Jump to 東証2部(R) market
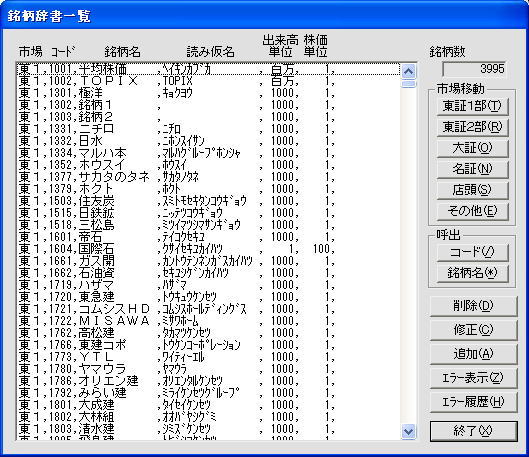Screen dimensions: 529x457 [x=472, y=127]
